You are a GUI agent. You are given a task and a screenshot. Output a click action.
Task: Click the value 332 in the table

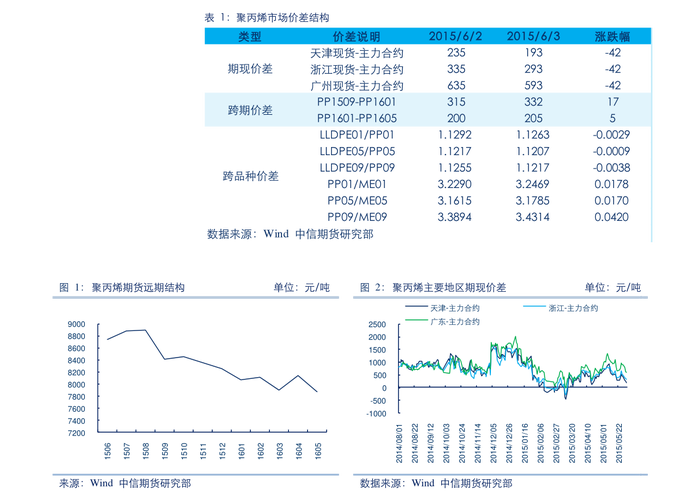point(533,102)
